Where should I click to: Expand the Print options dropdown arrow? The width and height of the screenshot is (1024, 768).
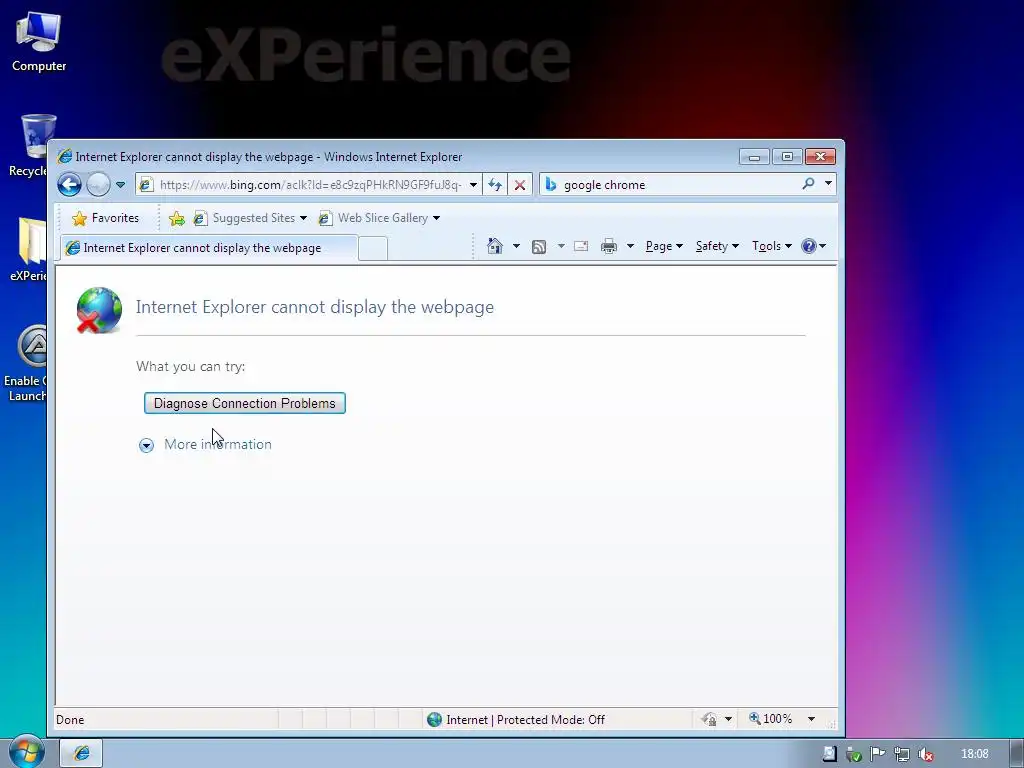click(x=630, y=246)
